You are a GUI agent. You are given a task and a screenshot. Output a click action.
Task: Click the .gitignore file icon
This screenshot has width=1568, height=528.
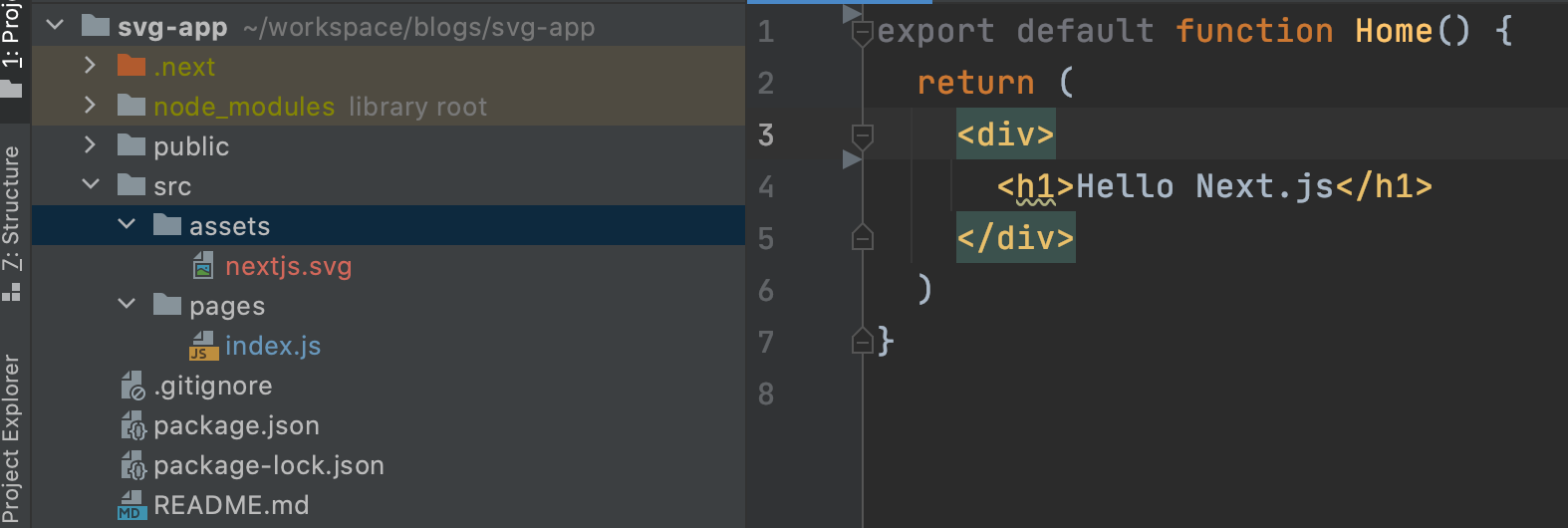[x=132, y=386]
